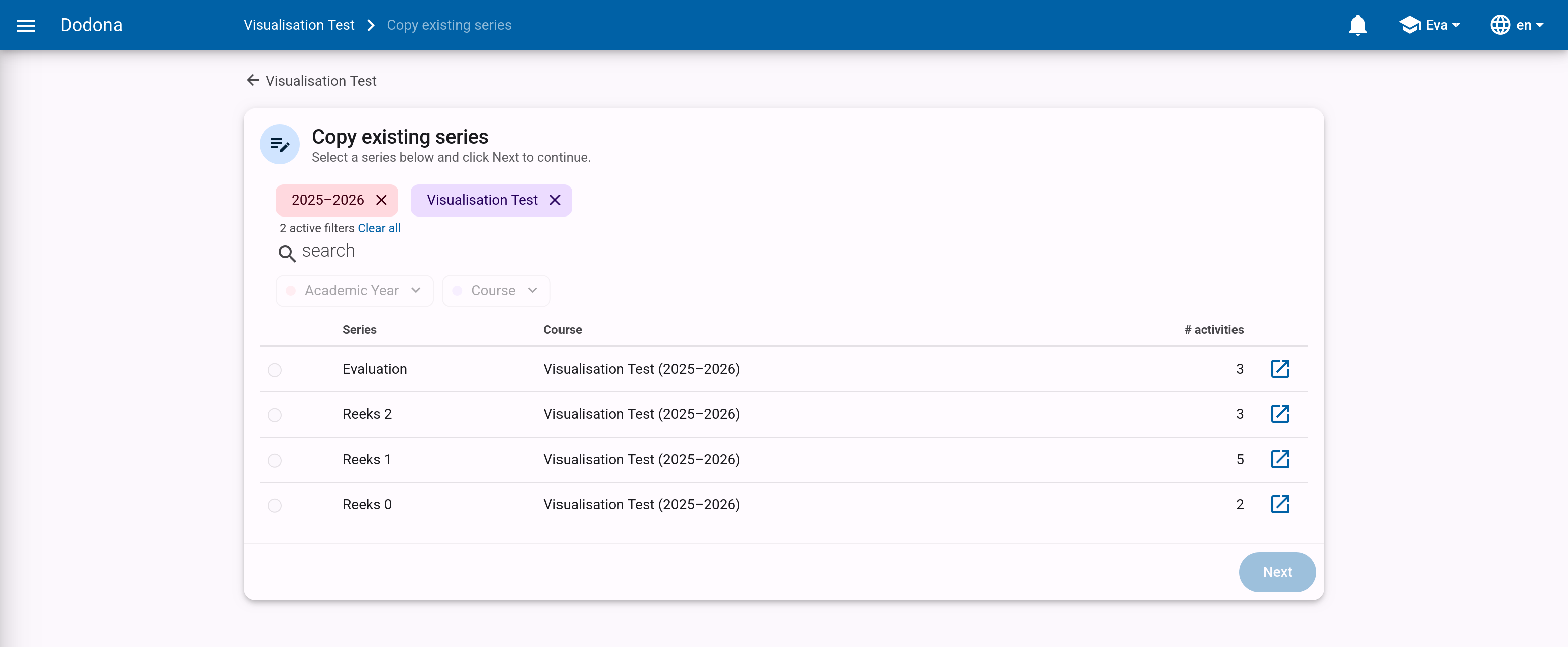Click activity count 5 in Reeks 1 row
The width and height of the screenshot is (1568, 647).
click(x=1240, y=460)
